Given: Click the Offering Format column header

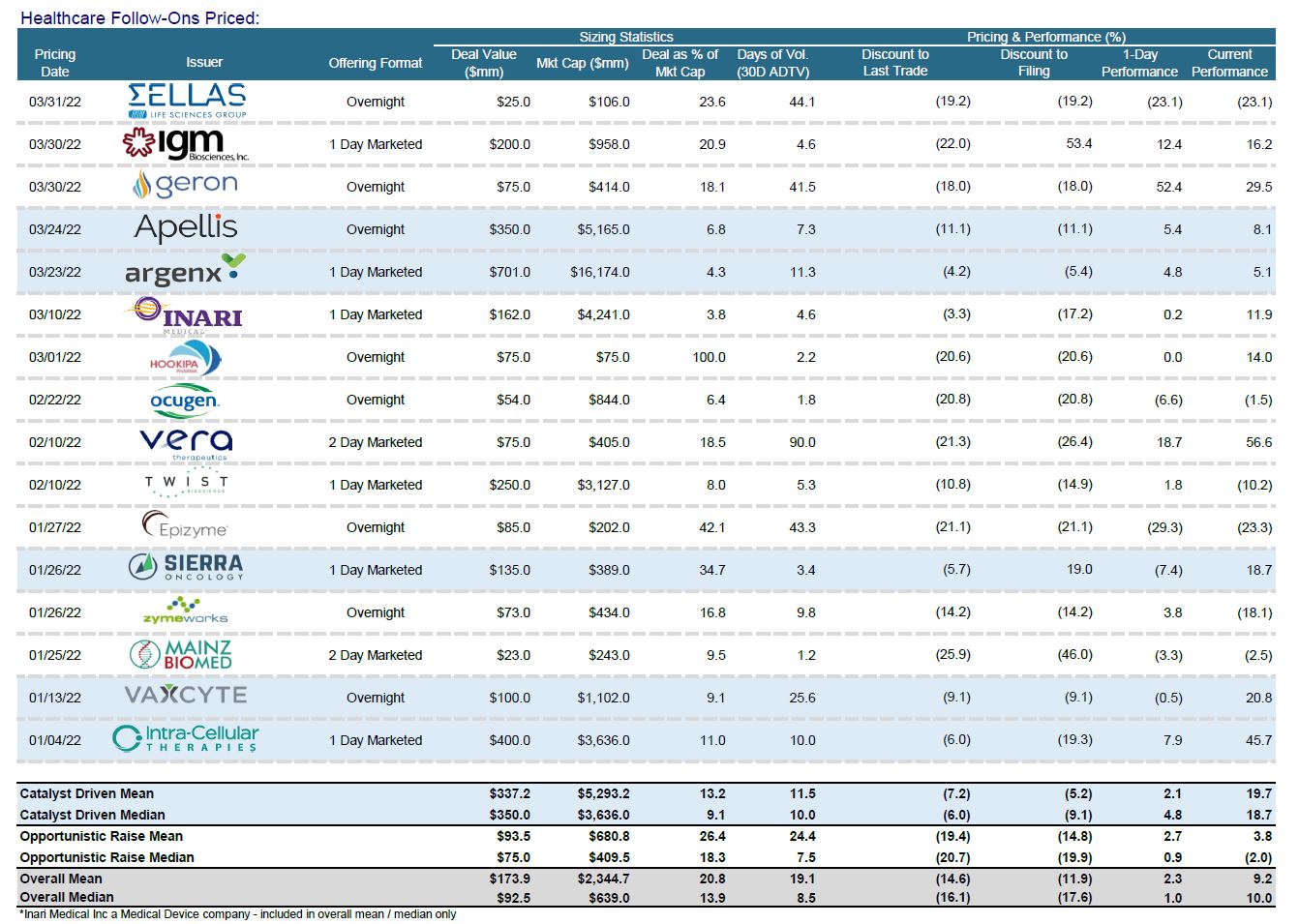Looking at the screenshot, I should [x=376, y=63].
